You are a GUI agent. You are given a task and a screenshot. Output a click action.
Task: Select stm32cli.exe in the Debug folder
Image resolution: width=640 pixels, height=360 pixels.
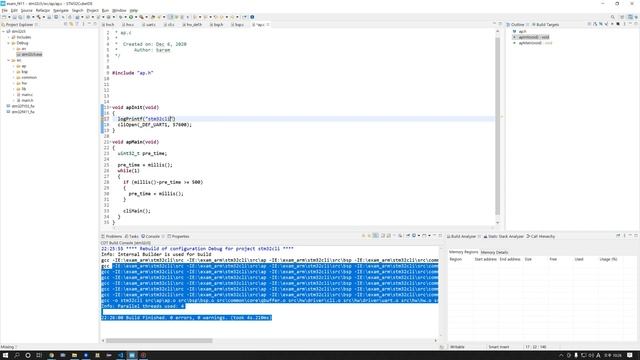click(x=29, y=54)
